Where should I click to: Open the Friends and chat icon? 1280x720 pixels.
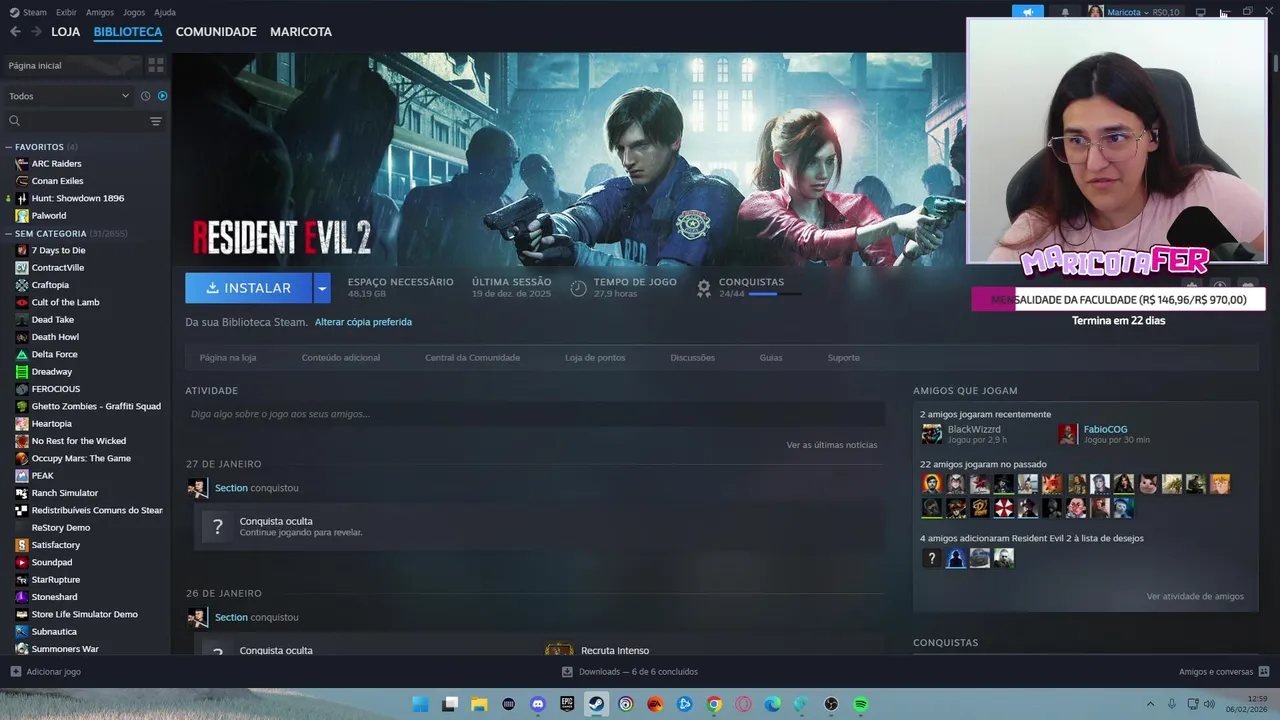(x=1264, y=671)
